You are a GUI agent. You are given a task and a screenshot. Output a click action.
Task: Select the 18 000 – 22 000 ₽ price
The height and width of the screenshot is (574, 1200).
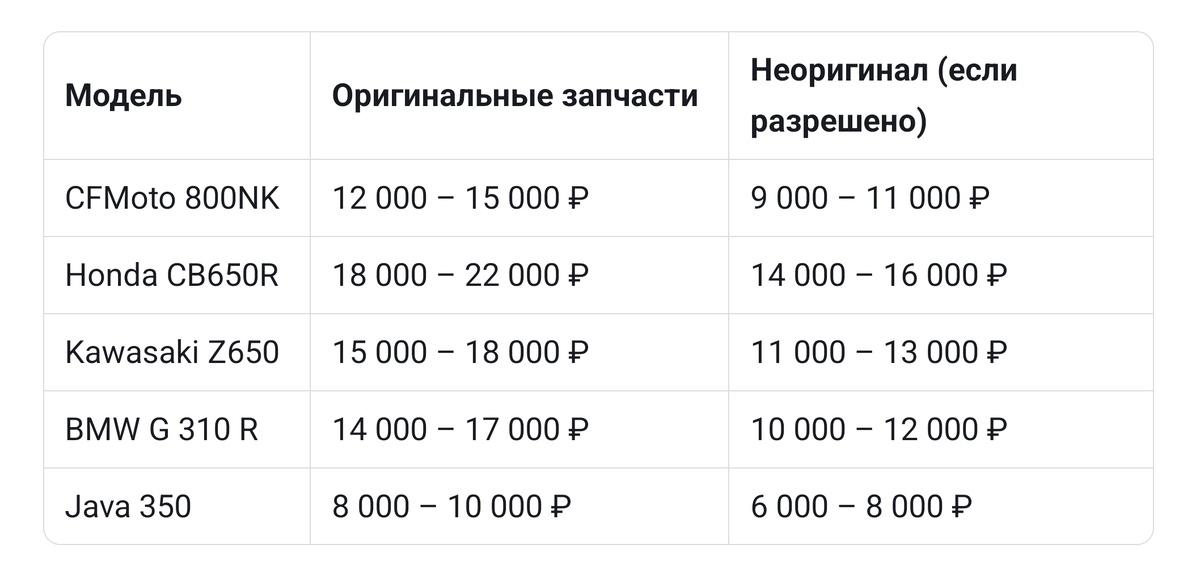click(461, 275)
